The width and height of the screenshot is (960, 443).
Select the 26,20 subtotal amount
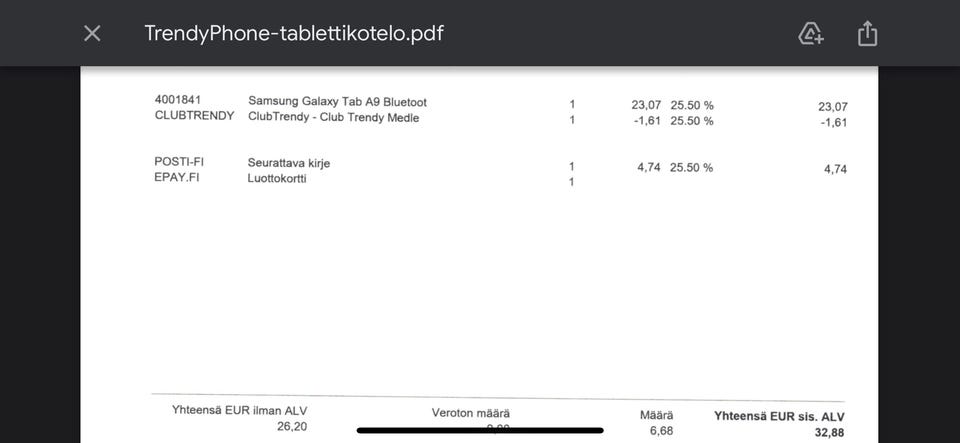(292, 427)
